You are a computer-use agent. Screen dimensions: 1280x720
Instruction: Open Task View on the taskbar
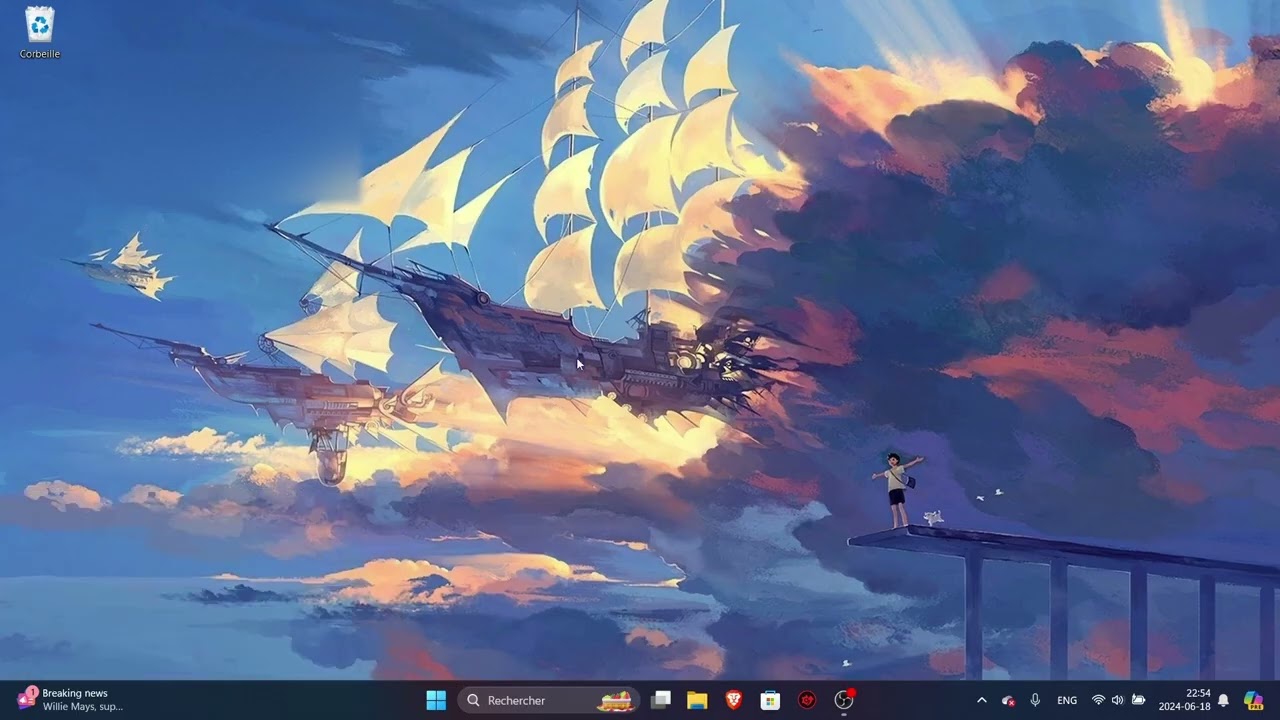[x=661, y=700]
